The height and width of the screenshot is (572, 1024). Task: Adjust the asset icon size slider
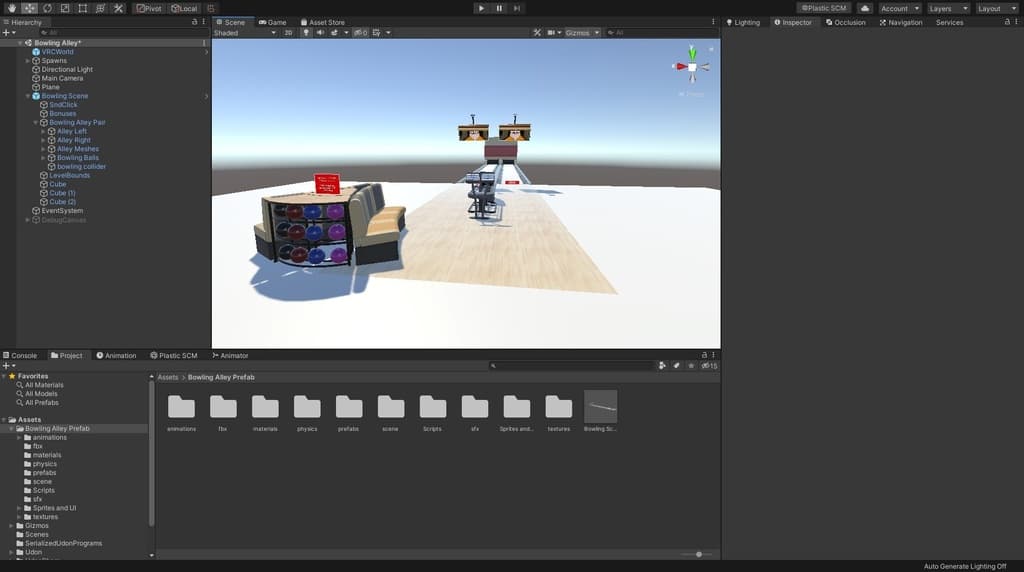698,554
